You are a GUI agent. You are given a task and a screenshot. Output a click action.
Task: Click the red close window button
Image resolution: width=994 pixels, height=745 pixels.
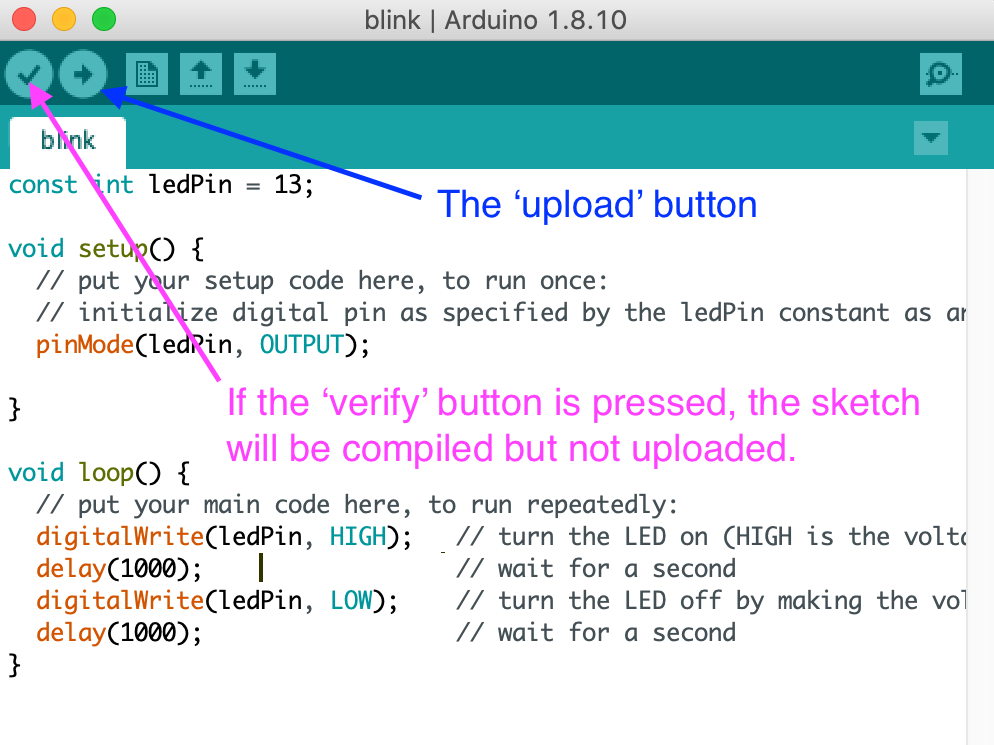(x=24, y=19)
